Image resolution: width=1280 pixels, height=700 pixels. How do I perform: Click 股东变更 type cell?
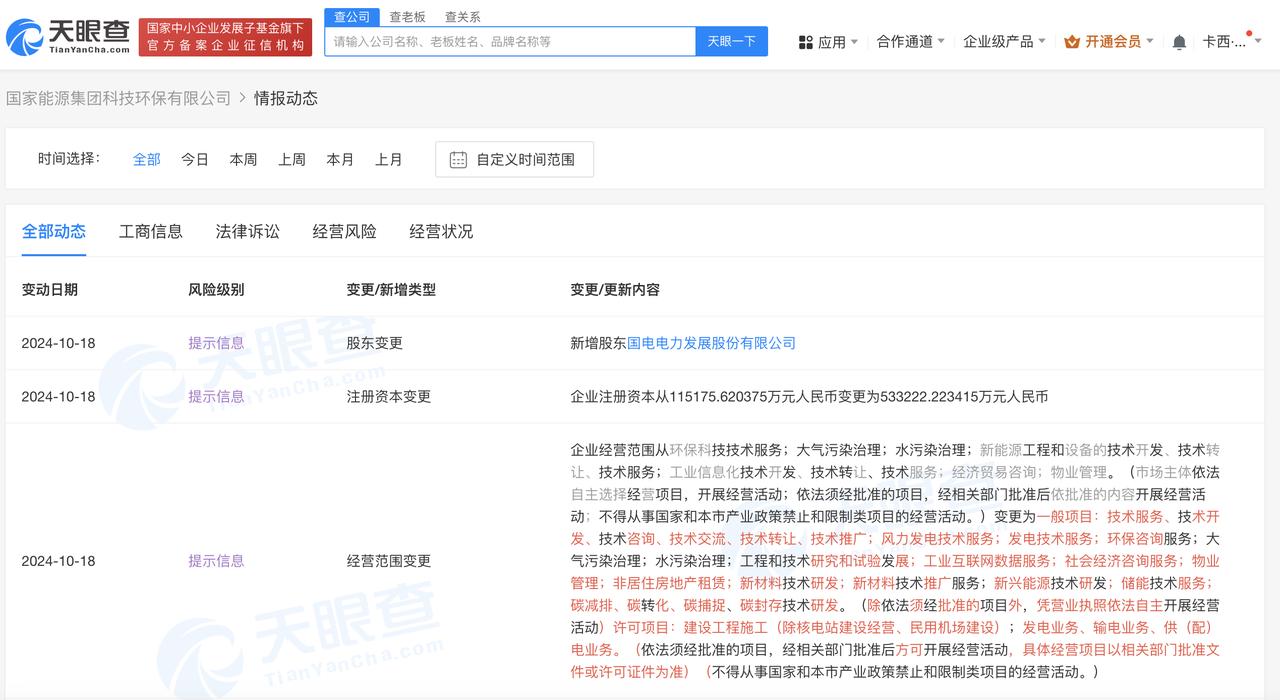coord(375,343)
